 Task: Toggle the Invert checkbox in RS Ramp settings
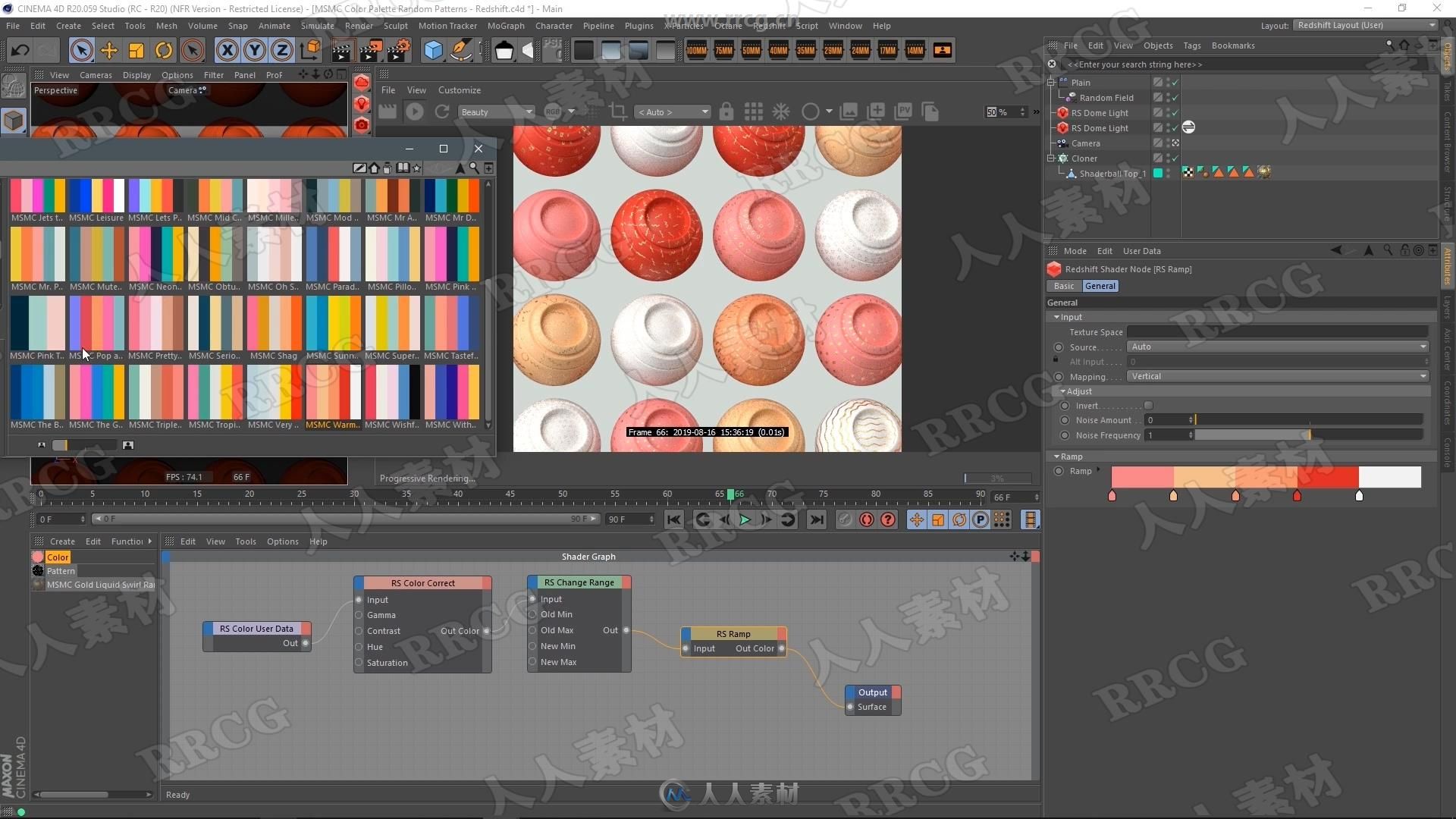[1148, 405]
